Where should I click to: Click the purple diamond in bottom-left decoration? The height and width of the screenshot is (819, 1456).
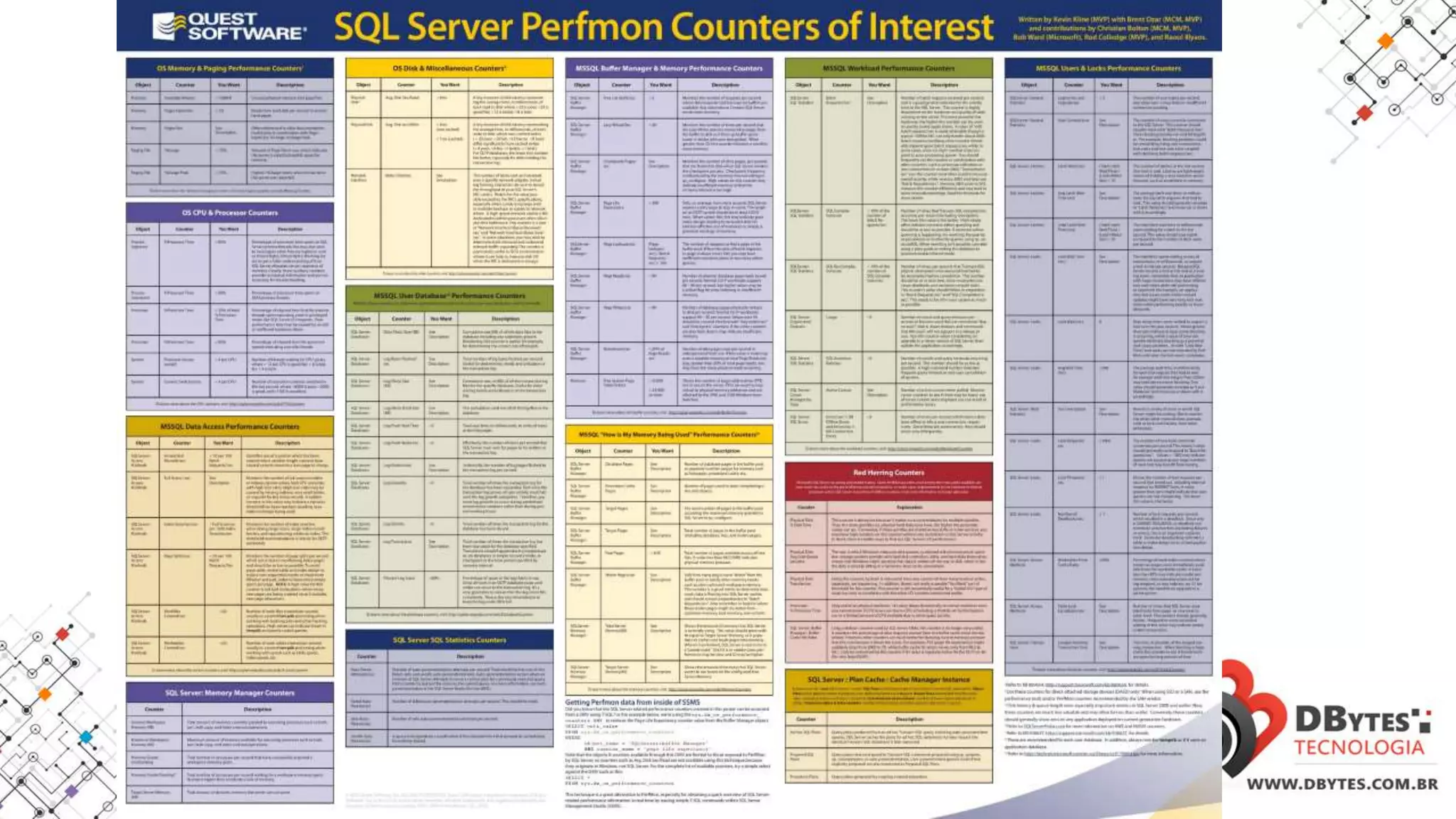coord(71,791)
